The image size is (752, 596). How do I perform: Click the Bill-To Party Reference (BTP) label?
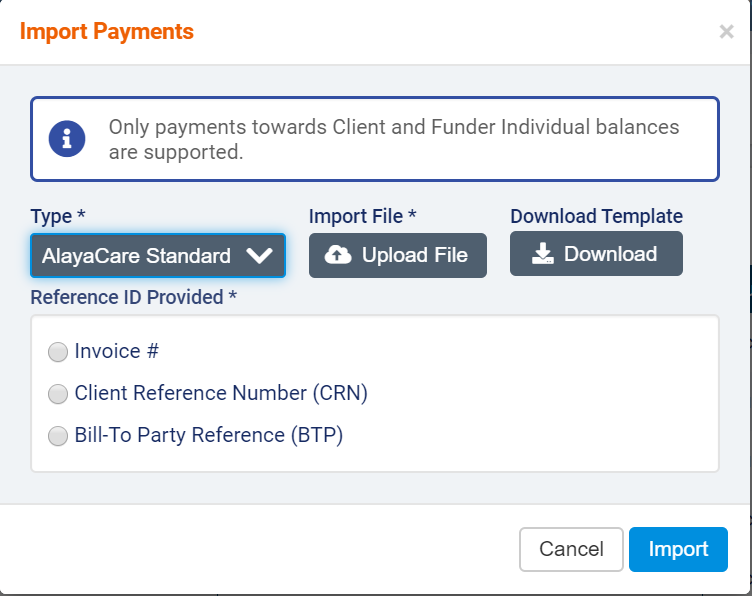tap(209, 435)
